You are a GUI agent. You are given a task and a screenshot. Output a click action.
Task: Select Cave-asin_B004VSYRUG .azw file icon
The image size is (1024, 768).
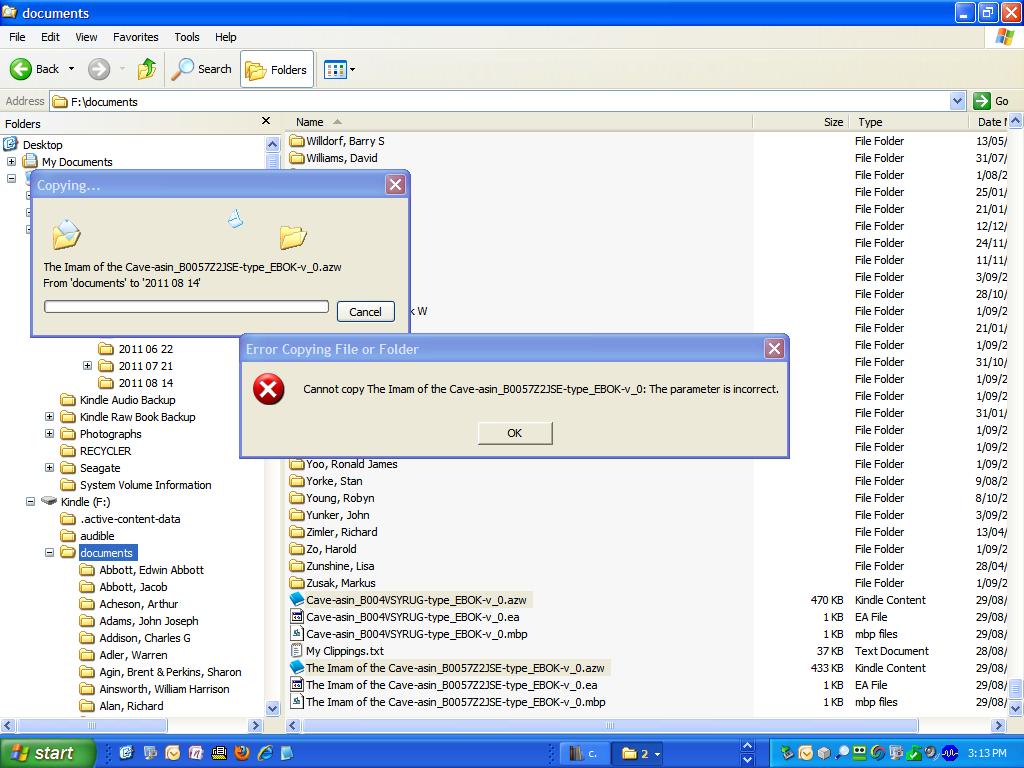pyautogui.click(x=296, y=599)
